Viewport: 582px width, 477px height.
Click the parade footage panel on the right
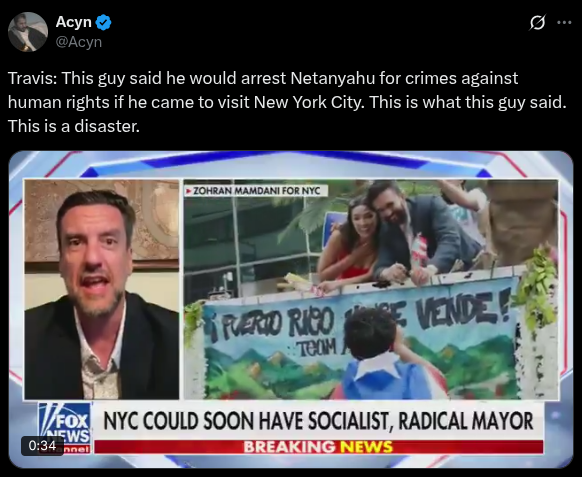(371, 289)
